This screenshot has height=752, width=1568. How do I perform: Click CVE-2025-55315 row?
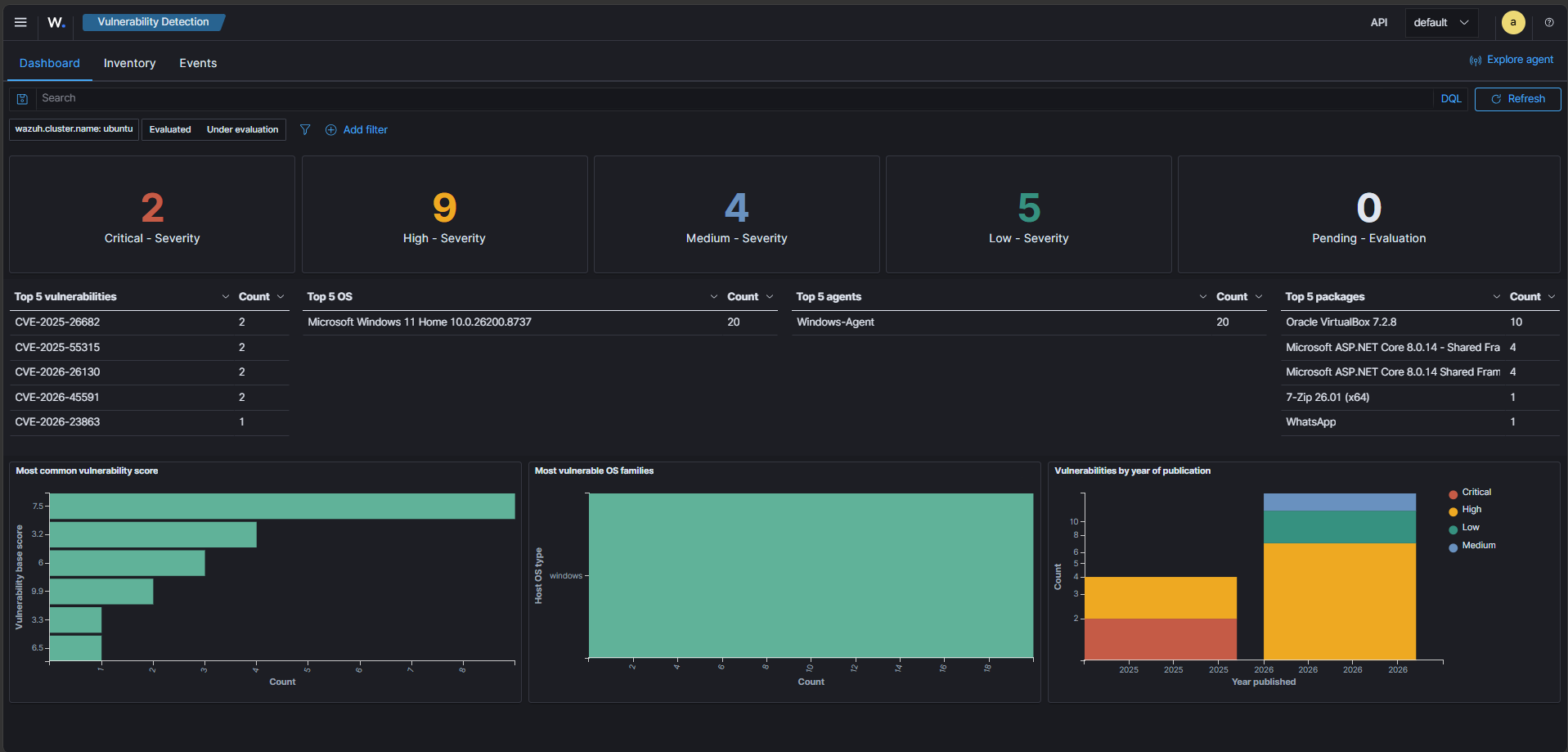150,348
